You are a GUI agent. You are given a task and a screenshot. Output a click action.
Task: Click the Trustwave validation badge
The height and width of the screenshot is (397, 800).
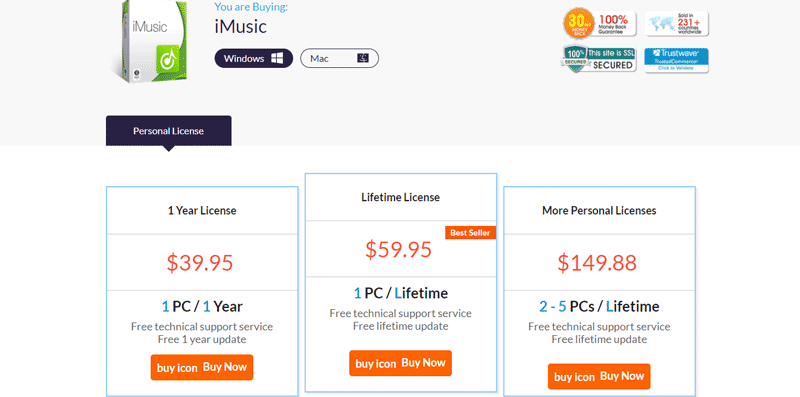point(677,60)
